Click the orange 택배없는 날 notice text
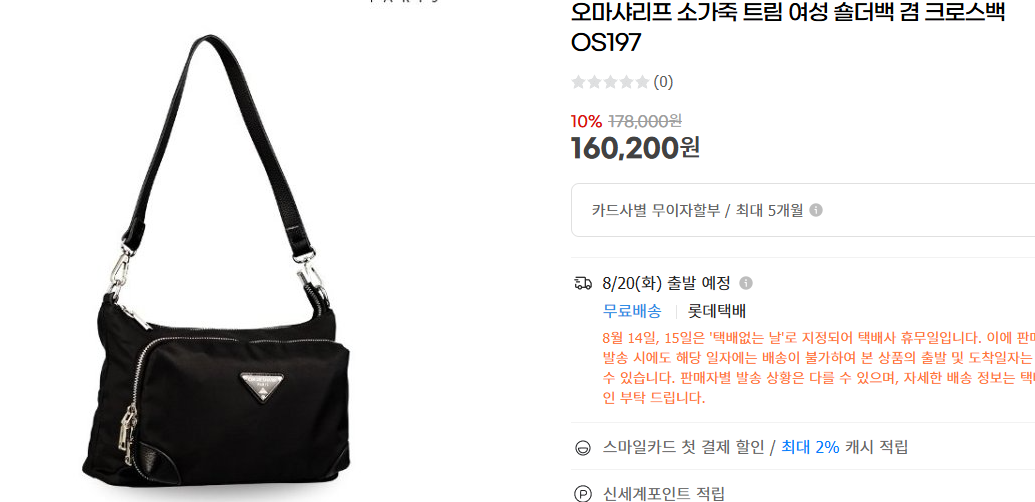 818,368
